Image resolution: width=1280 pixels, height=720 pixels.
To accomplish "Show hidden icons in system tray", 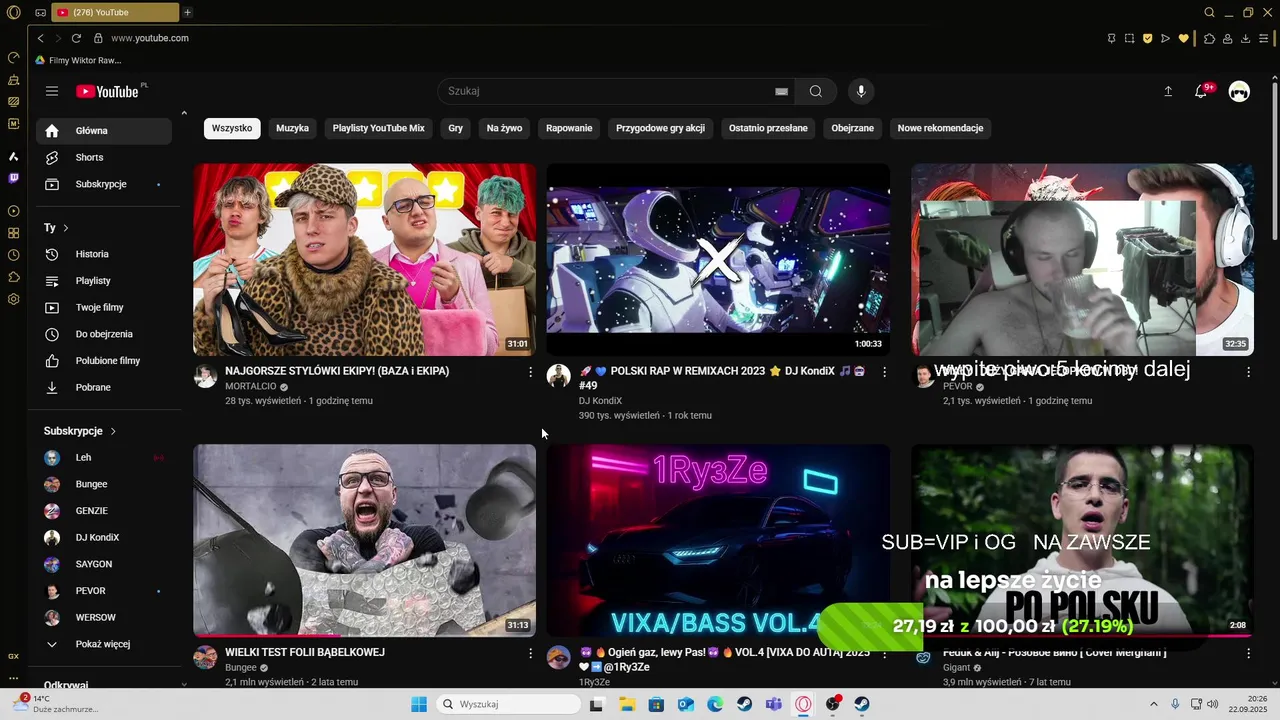I will (1153, 704).
